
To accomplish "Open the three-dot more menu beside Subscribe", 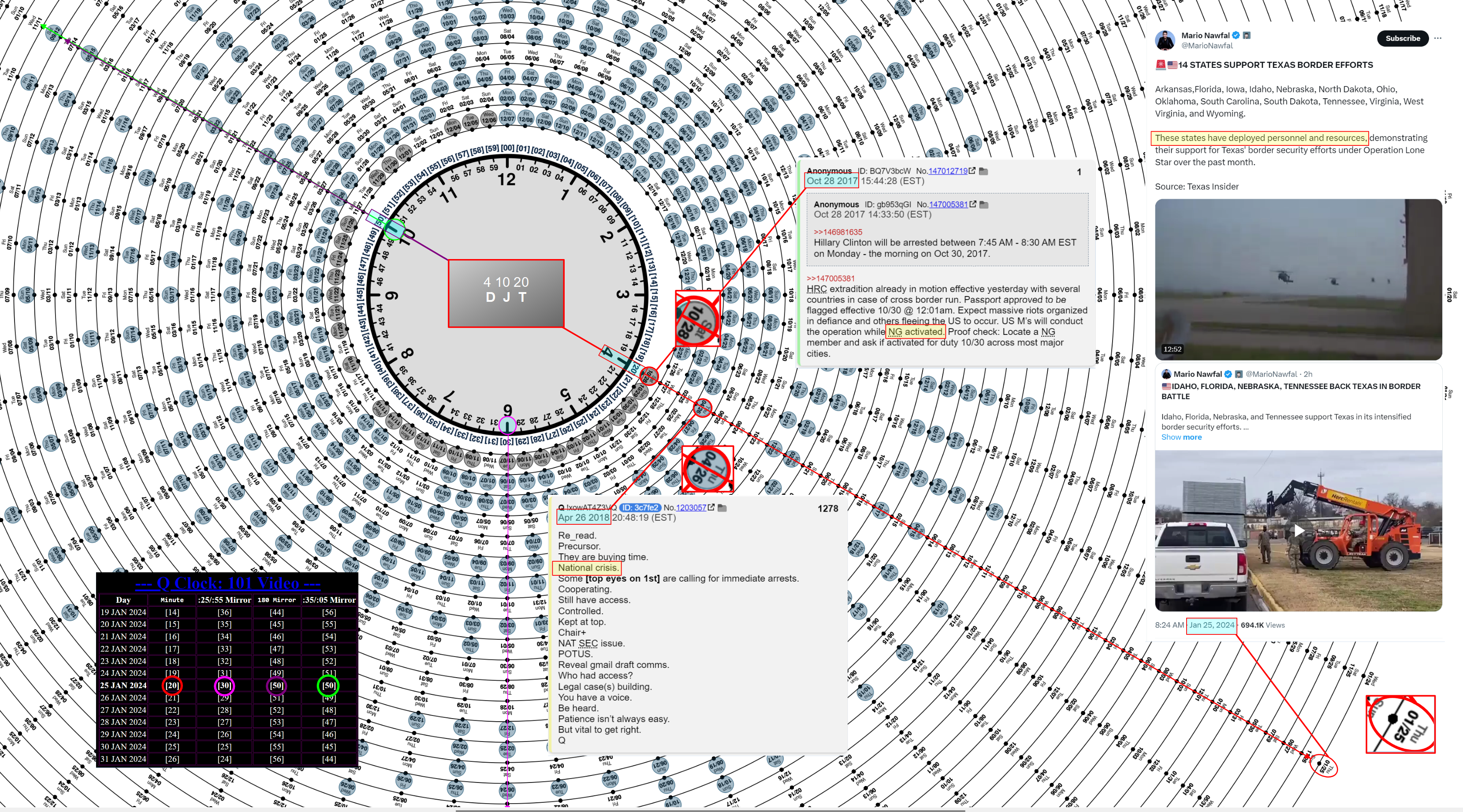I will pos(1437,38).
